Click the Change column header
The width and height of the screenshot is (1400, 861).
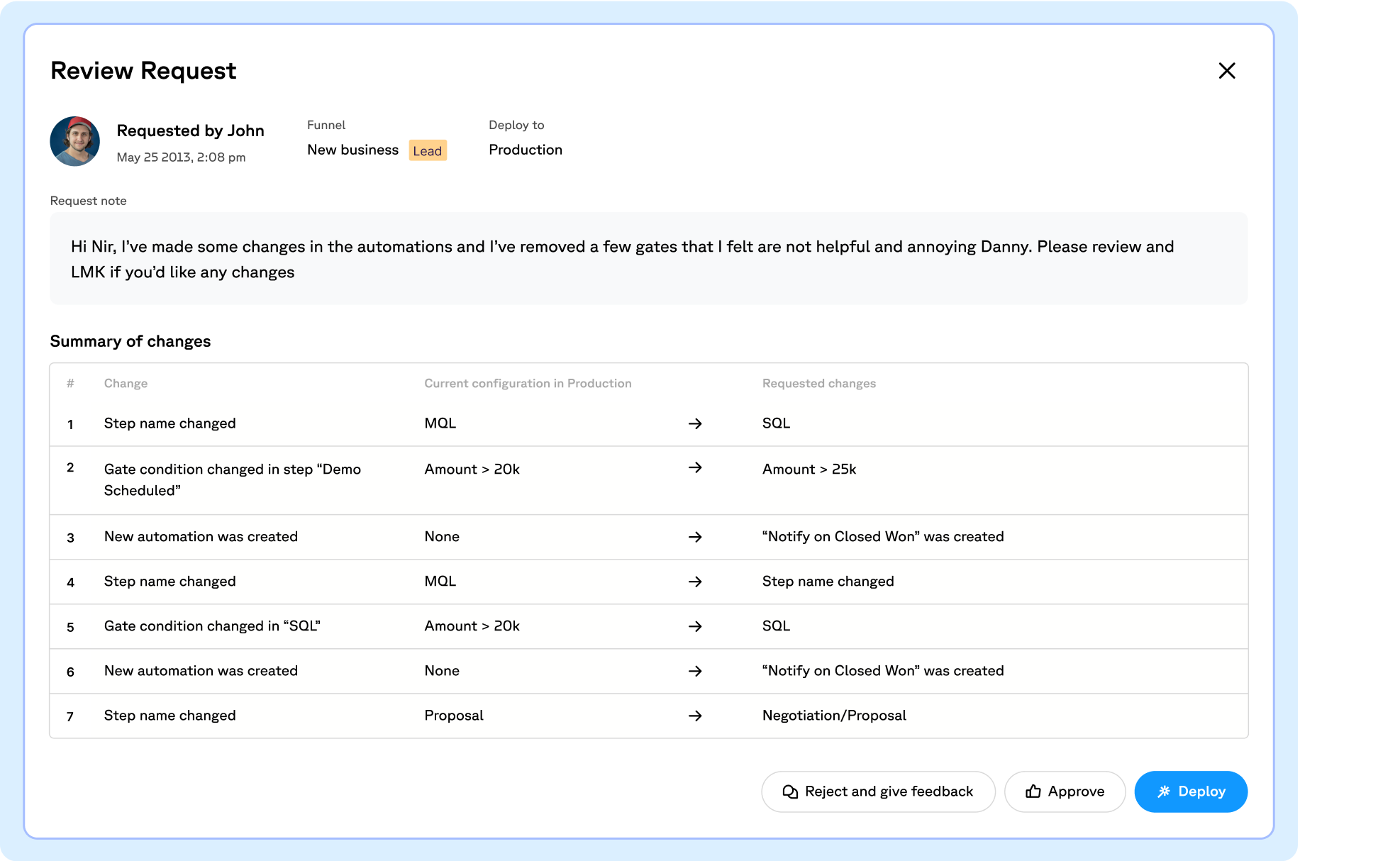(x=126, y=383)
